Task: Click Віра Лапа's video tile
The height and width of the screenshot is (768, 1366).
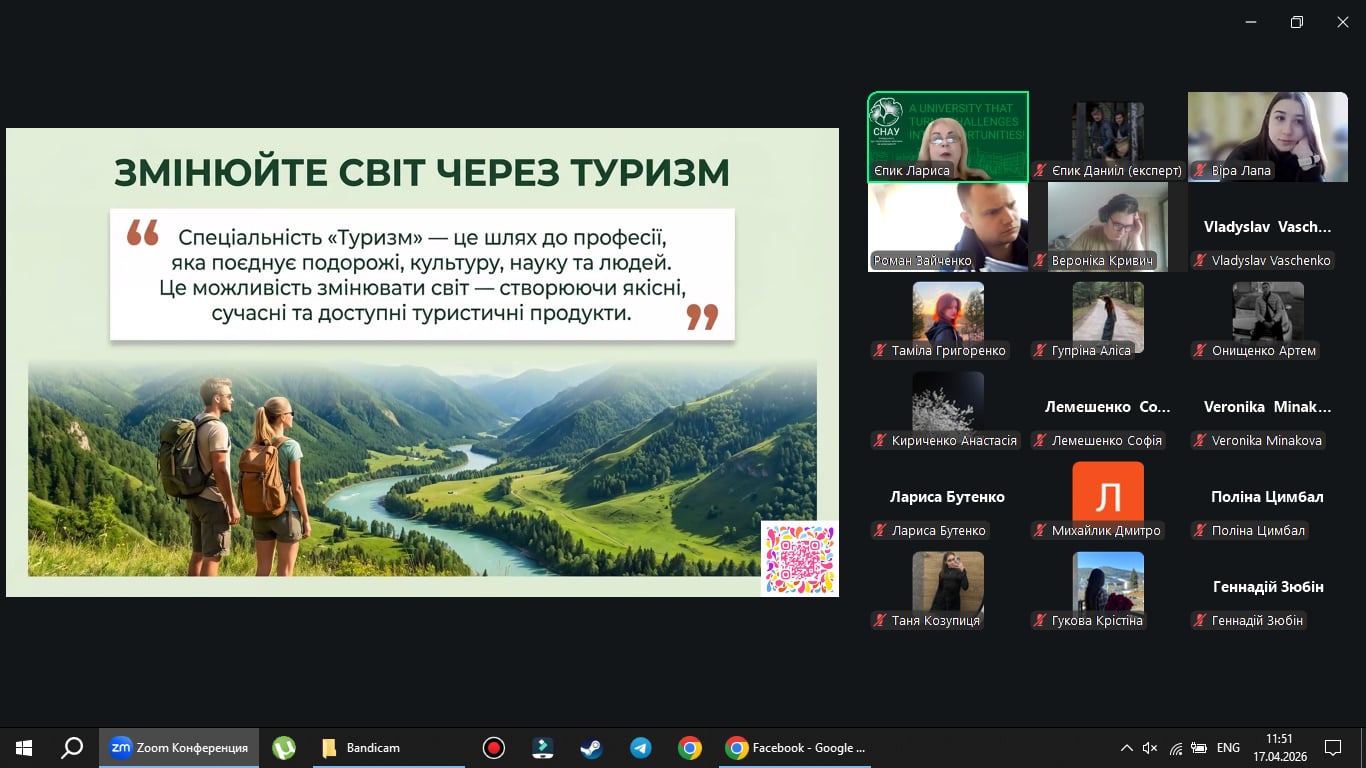Action: [x=1267, y=136]
